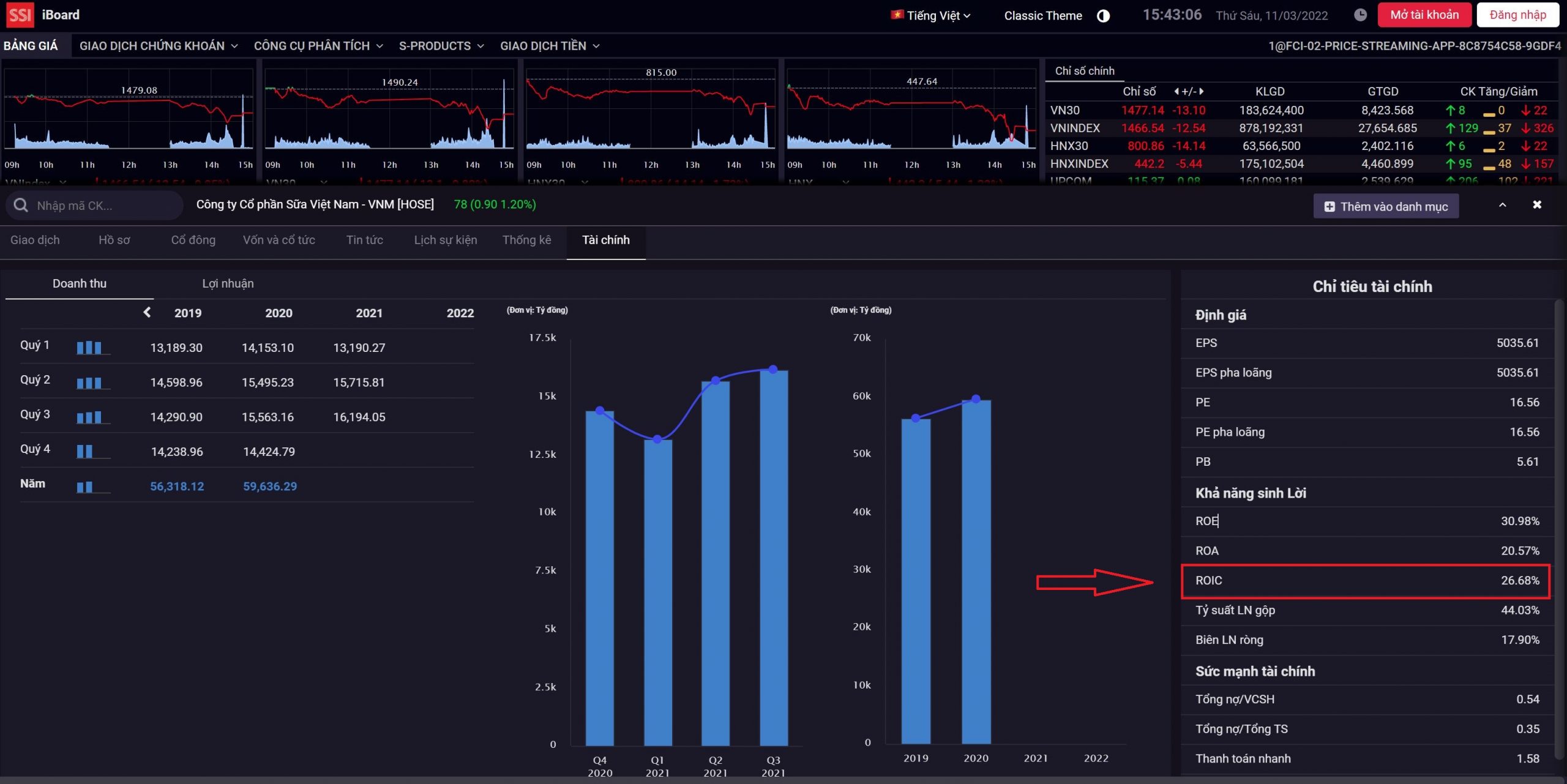Click the Thanh toán nhanh 1.58 row

click(x=1366, y=759)
